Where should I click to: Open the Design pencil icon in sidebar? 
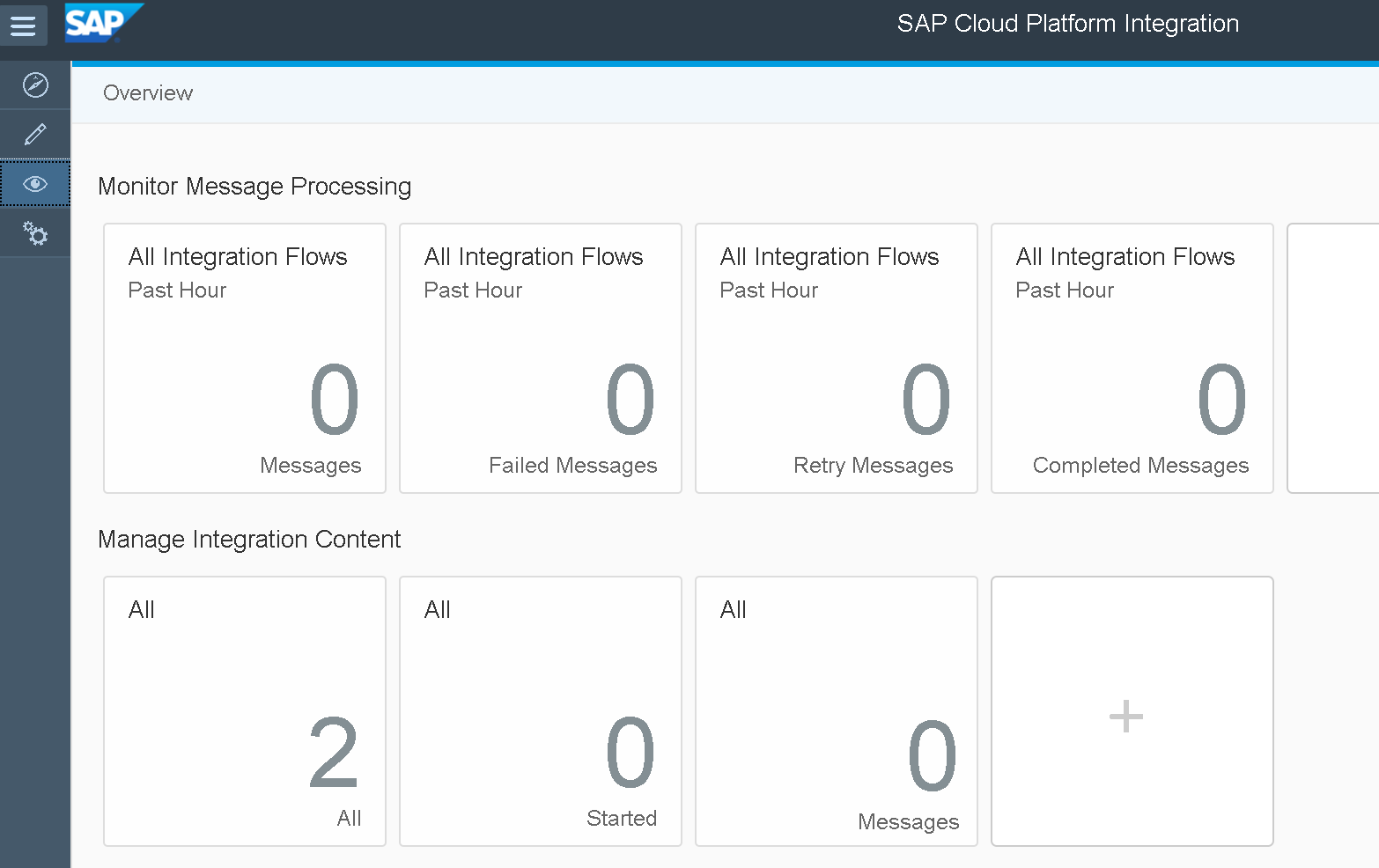pyautogui.click(x=35, y=135)
